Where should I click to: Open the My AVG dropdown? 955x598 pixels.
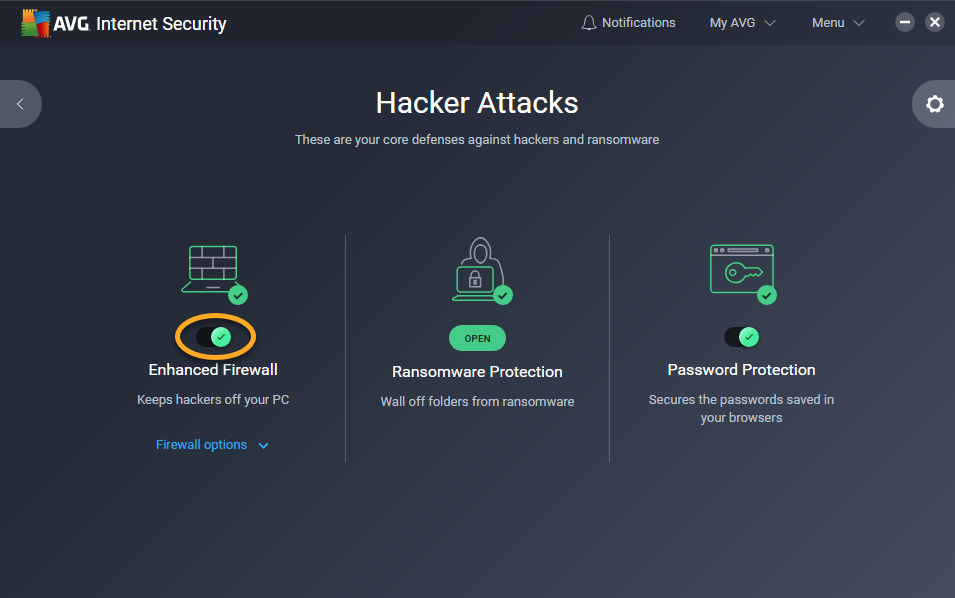742,23
